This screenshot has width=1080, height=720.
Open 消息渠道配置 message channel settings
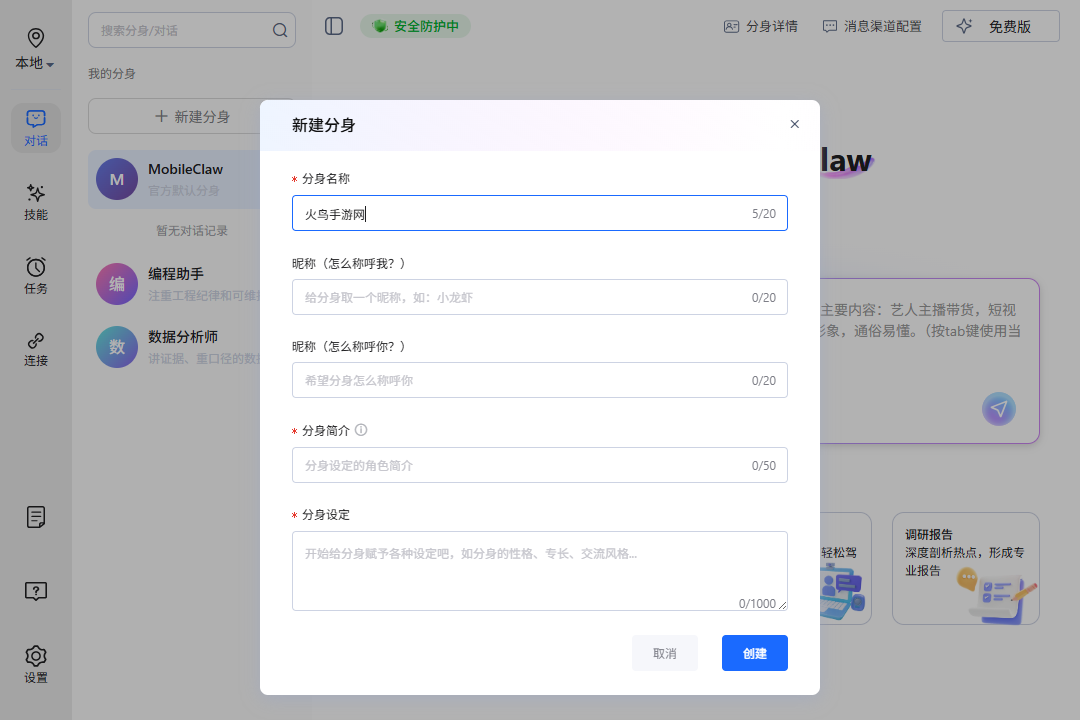(872, 26)
